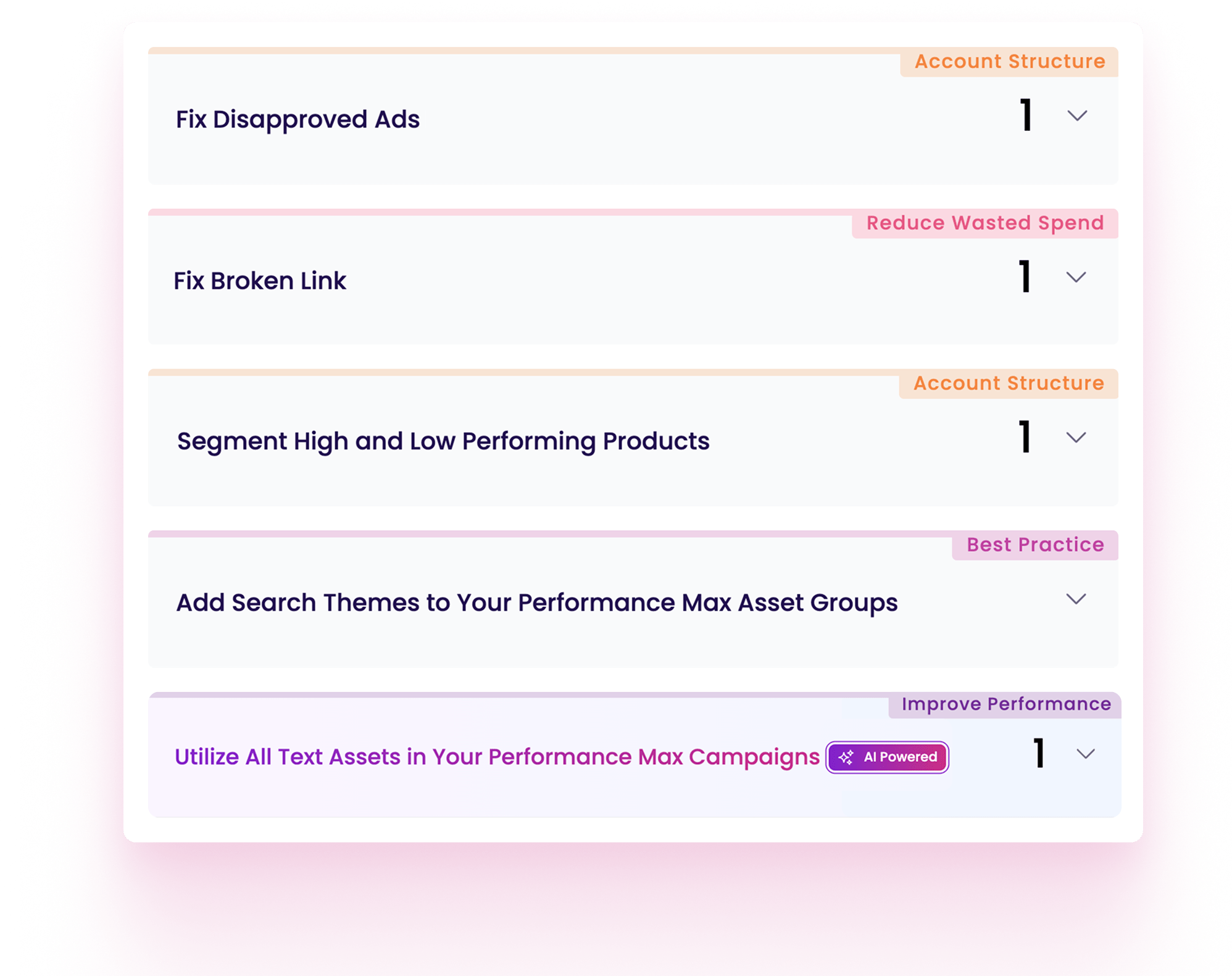Expand the Fix Broken Link chevron
Screen dimensions: 1232x976
coord(1076,277)
